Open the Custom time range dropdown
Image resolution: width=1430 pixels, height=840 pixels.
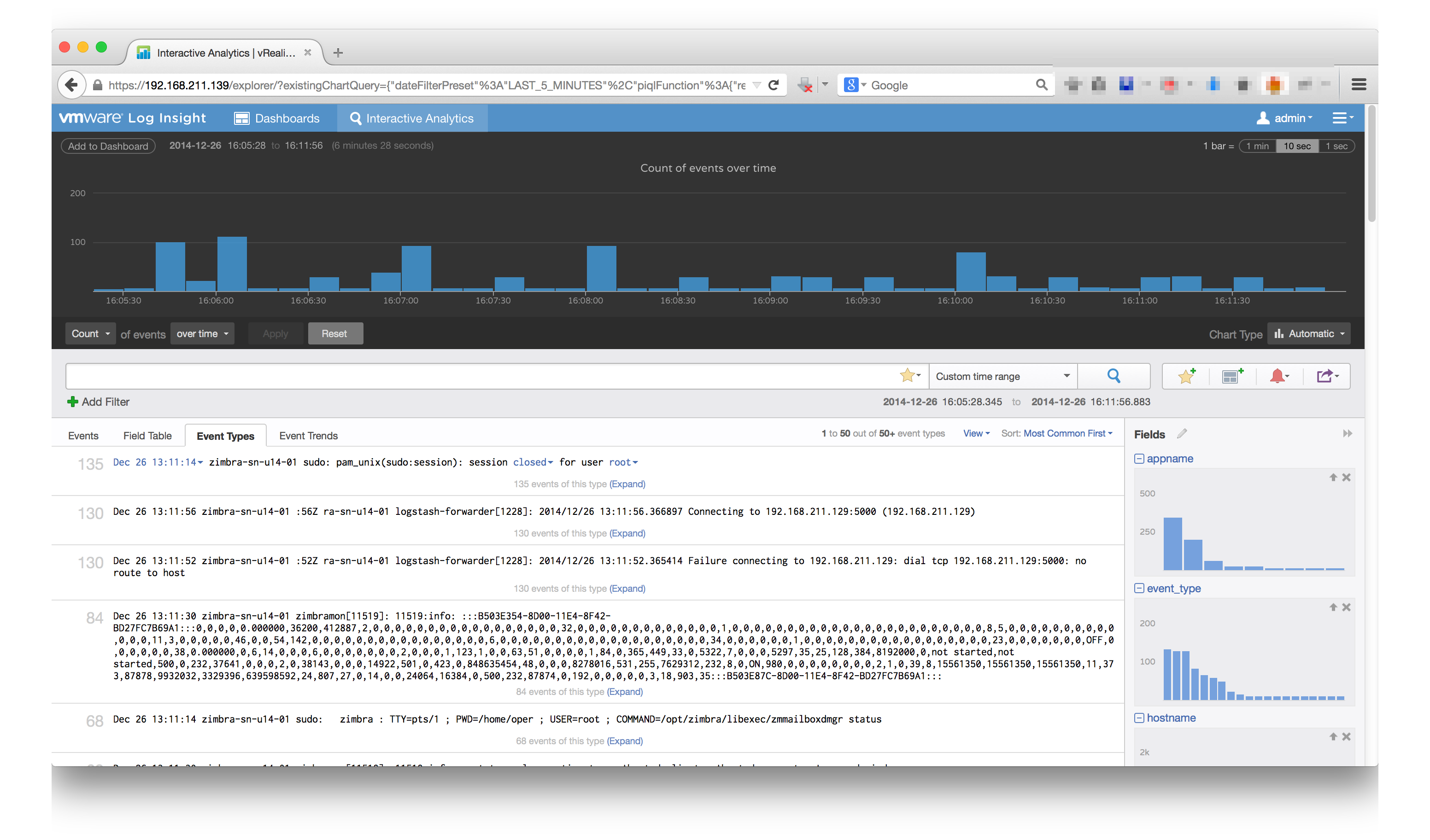(1002, 376)
